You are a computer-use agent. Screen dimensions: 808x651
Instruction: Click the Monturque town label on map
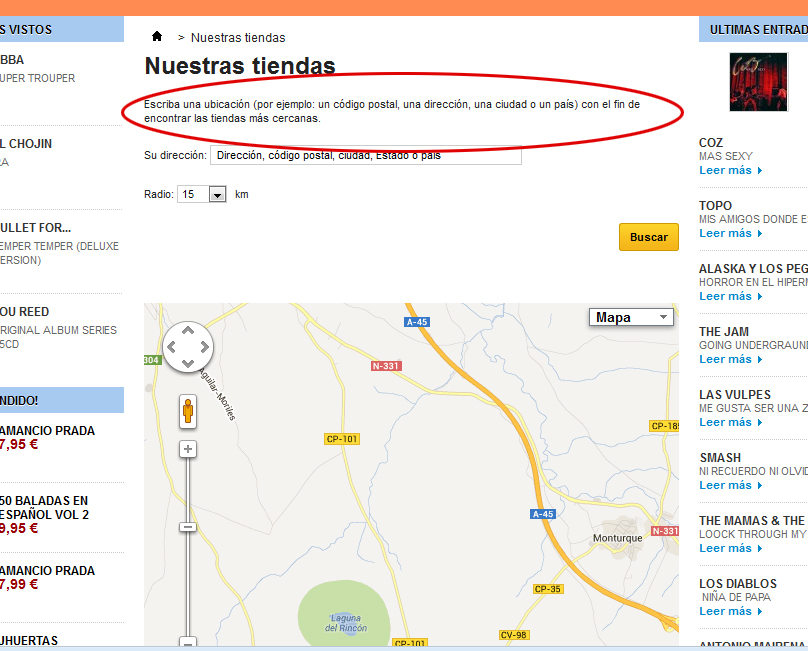point(617,538)
